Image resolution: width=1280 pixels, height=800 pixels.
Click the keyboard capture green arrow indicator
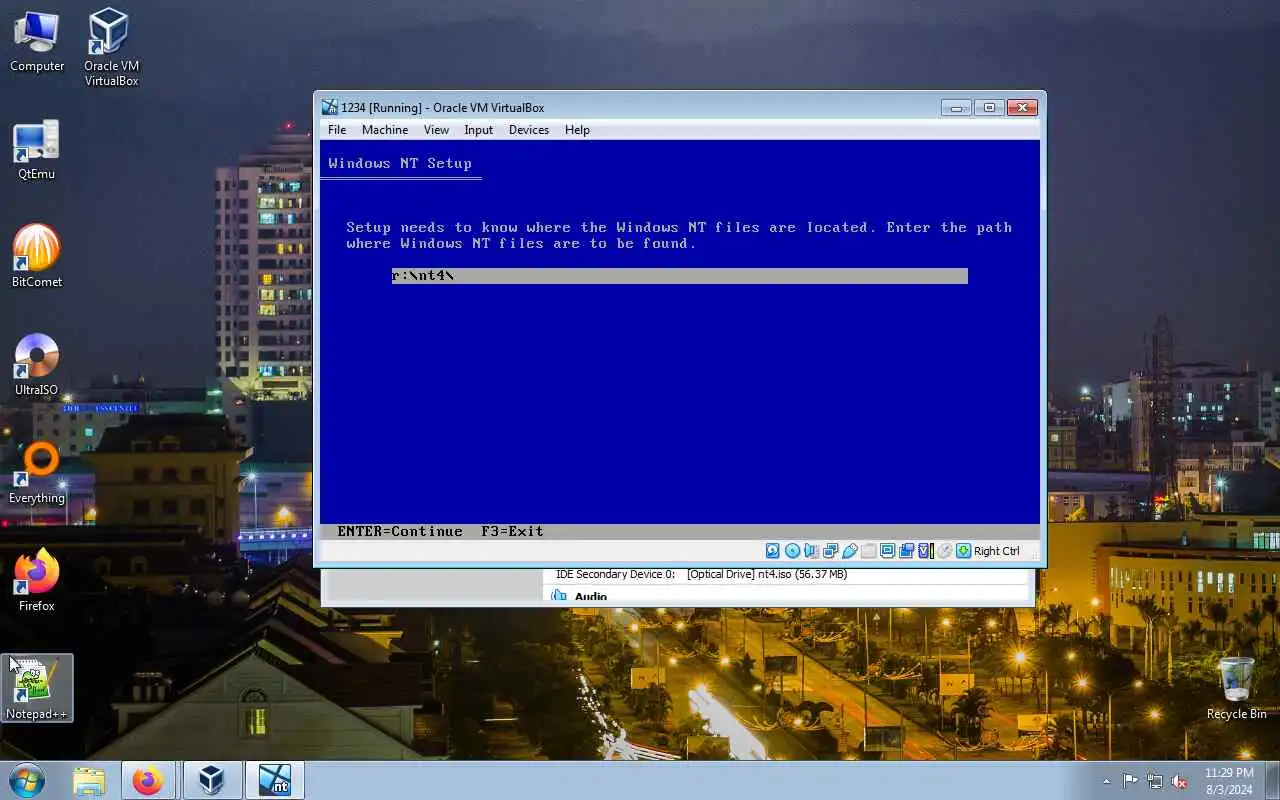click(964, 551)
